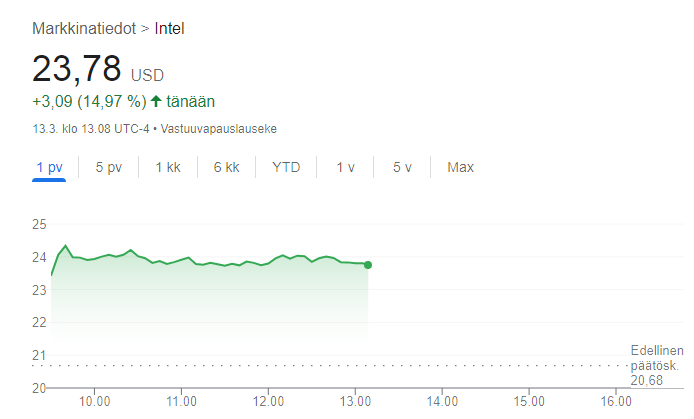Open the Vastuuvapauslauseke disclaimer link

(219, 129)
